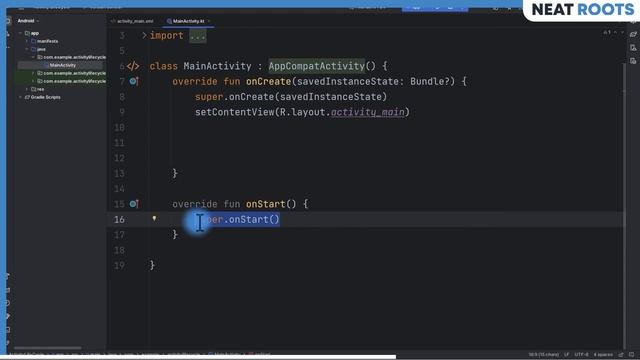
Task: Open the Device Manager tool window icon
Action: [633, 48]
